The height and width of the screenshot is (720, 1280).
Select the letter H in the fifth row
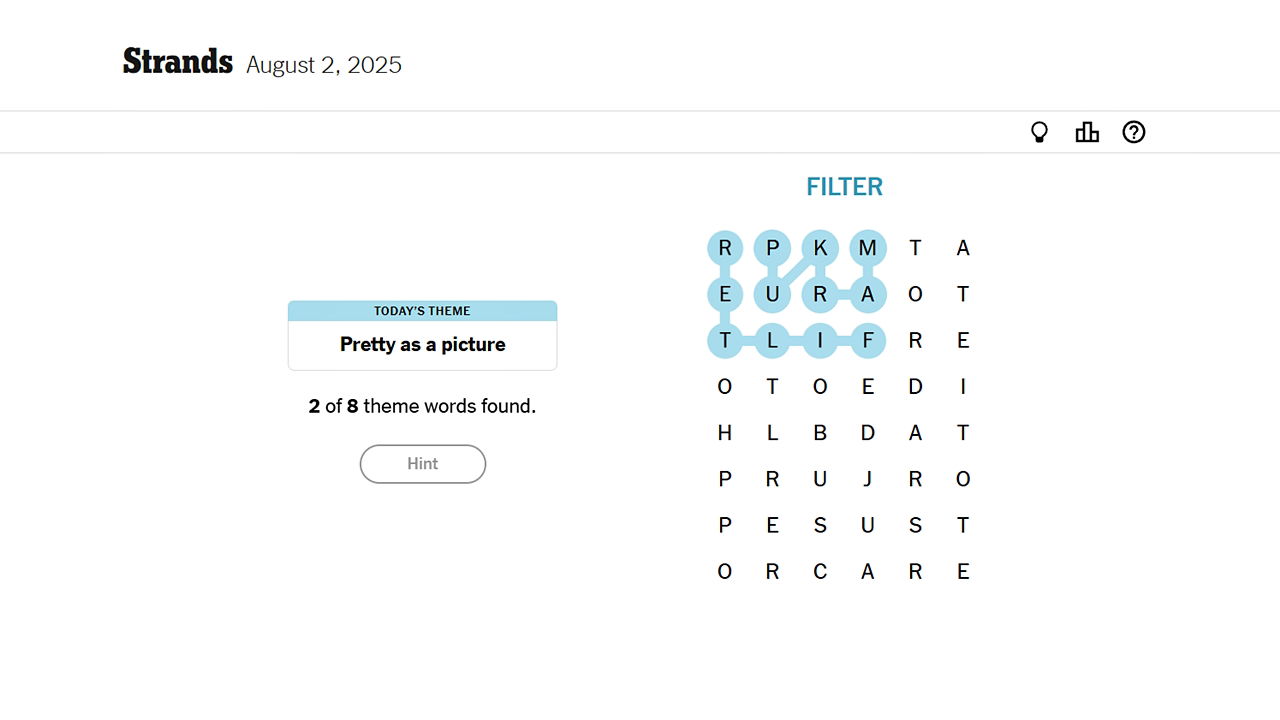[x=725, y=432]
